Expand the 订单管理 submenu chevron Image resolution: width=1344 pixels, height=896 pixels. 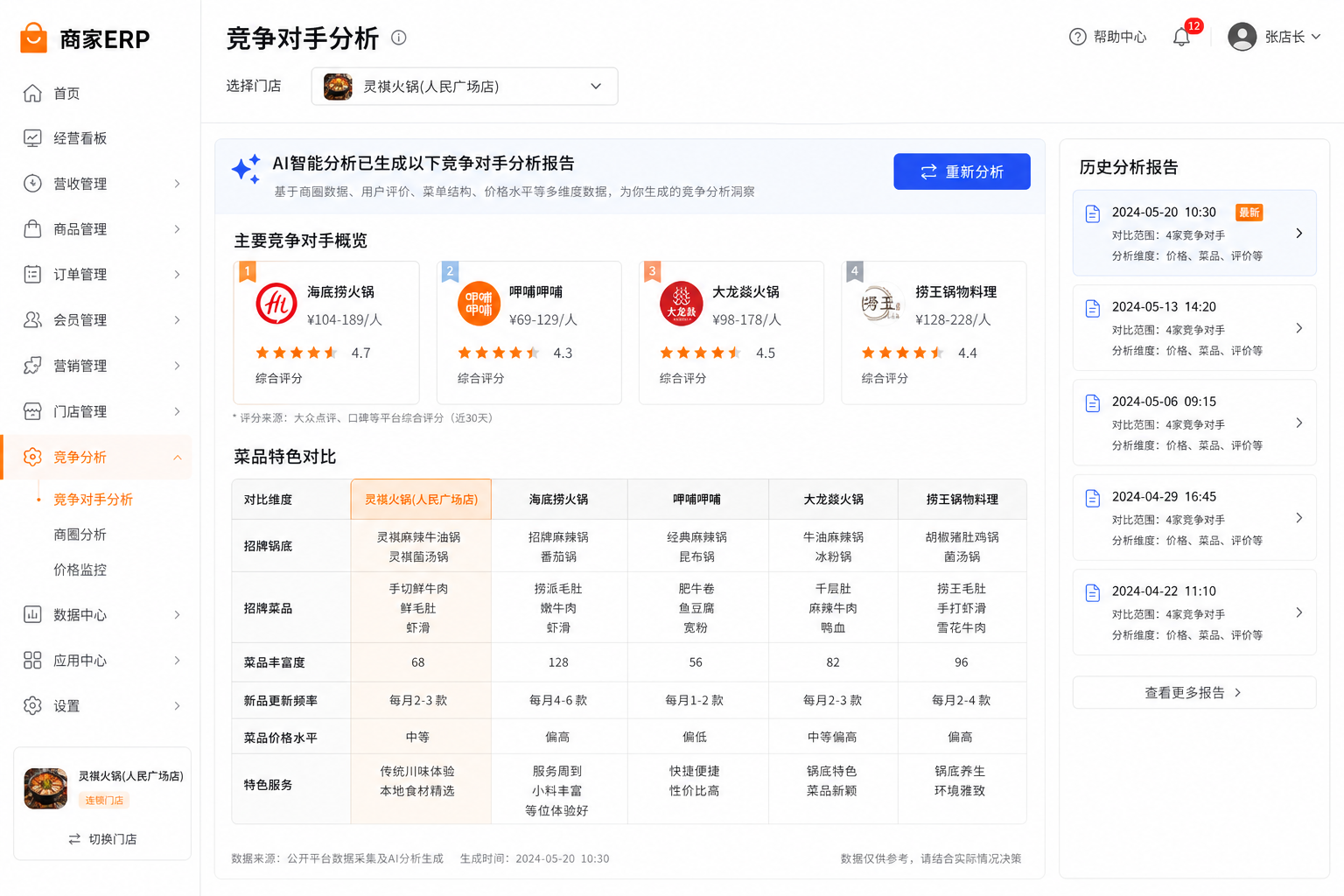(177, 274)
